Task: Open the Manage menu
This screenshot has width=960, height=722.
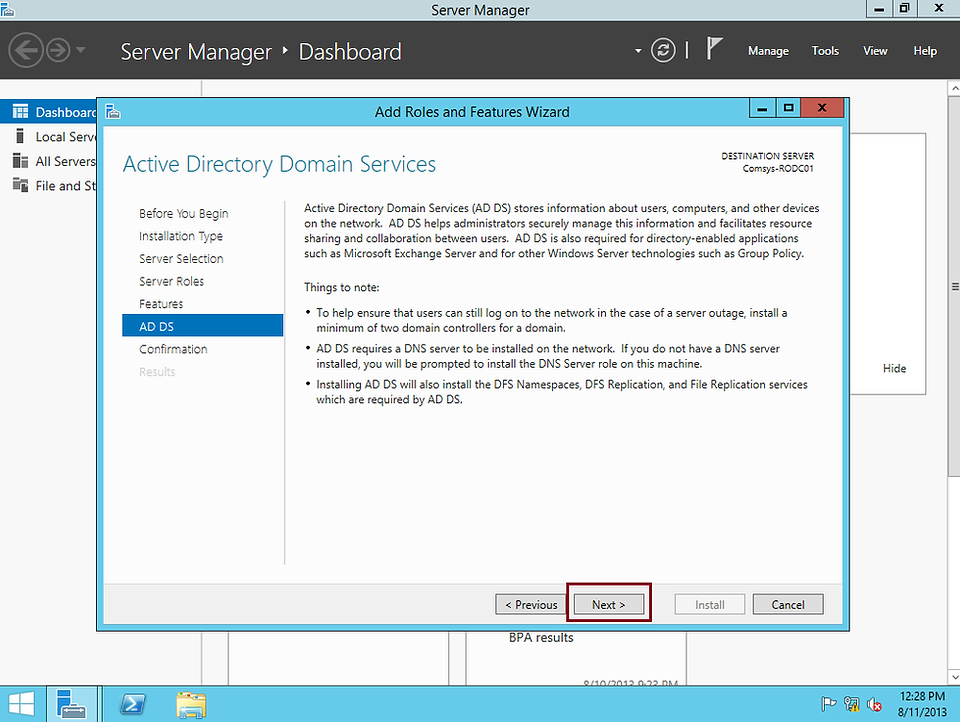Action: point(768,51)
